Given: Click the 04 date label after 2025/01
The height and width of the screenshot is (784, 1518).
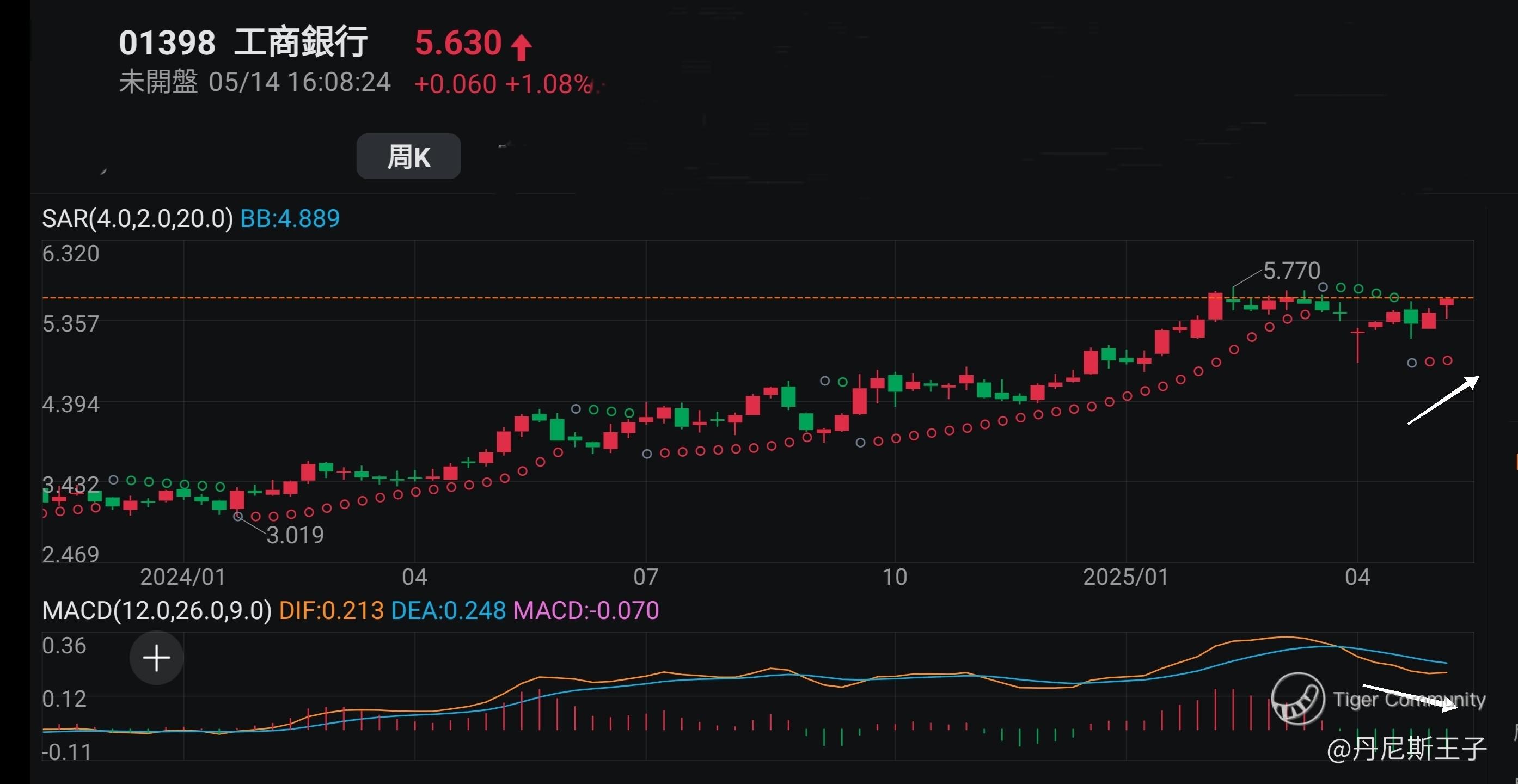Looking at the screenshot, I should [x=1357, y=577].
